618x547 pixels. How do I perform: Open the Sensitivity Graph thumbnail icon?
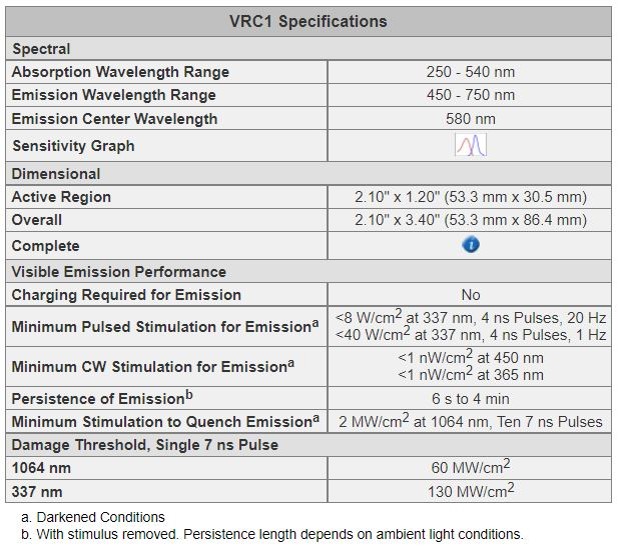click(471, 145)
